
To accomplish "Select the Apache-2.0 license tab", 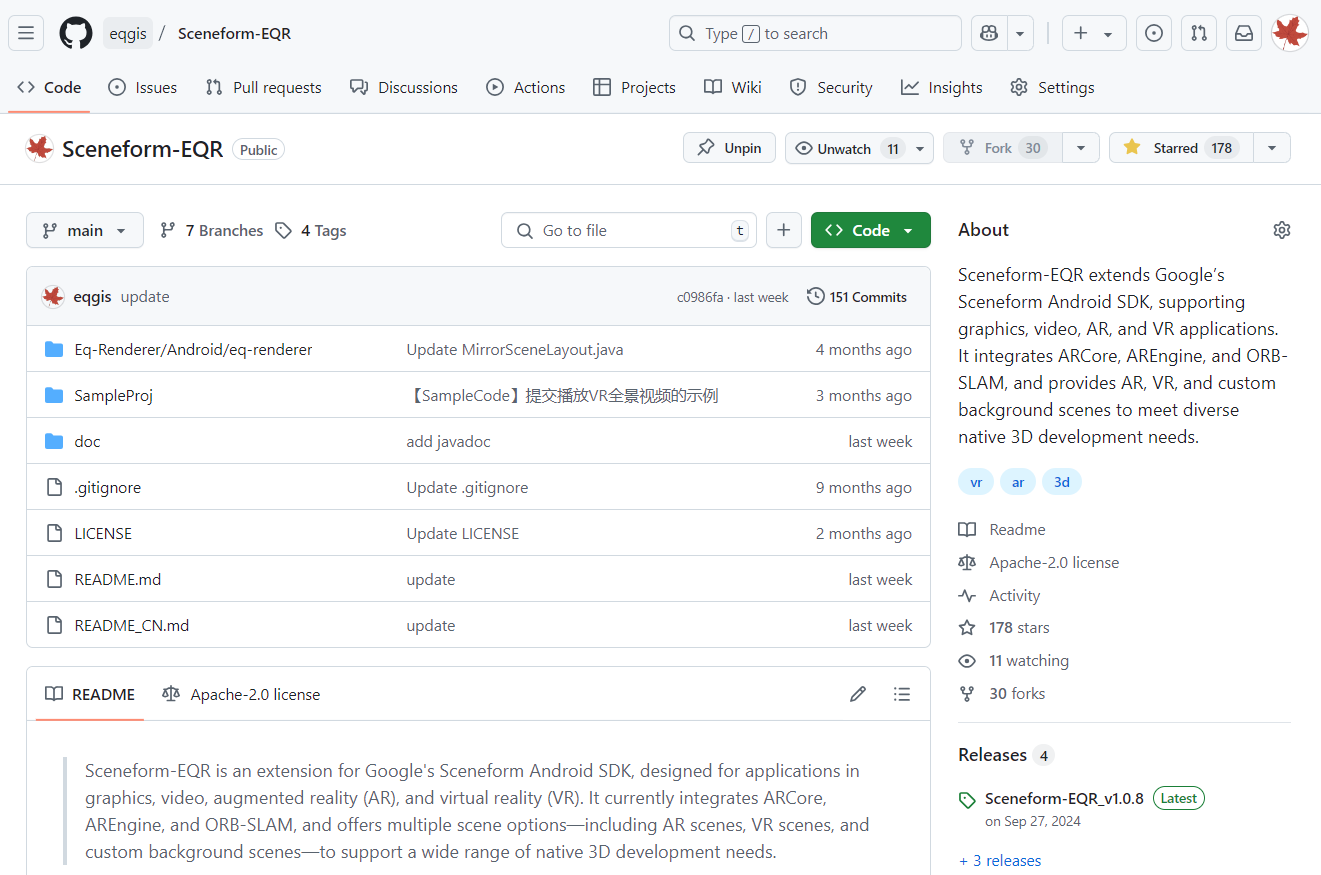I will (241, 694).
